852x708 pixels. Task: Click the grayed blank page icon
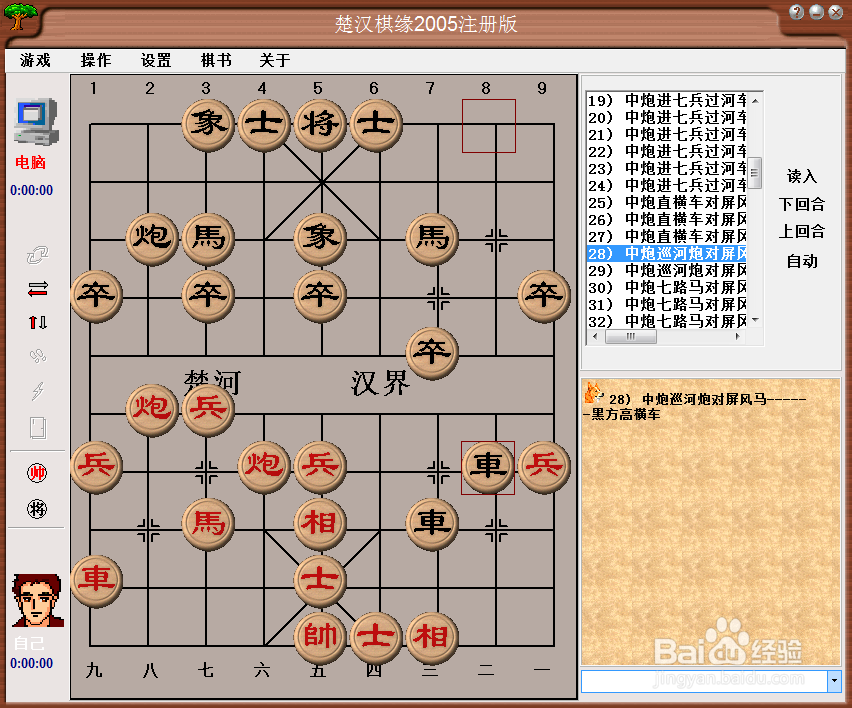[37, 428]
